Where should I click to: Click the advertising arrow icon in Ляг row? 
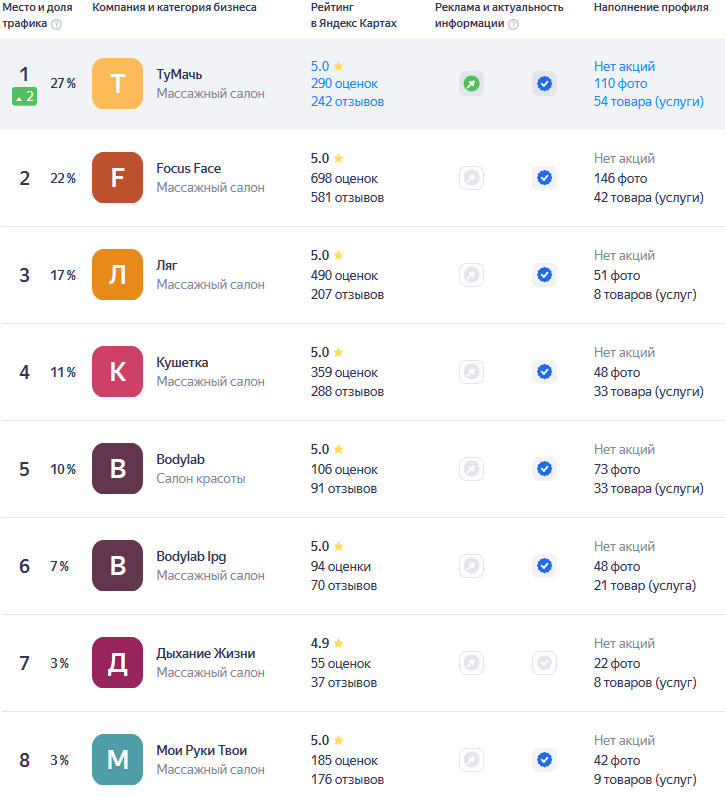point(471,275)
